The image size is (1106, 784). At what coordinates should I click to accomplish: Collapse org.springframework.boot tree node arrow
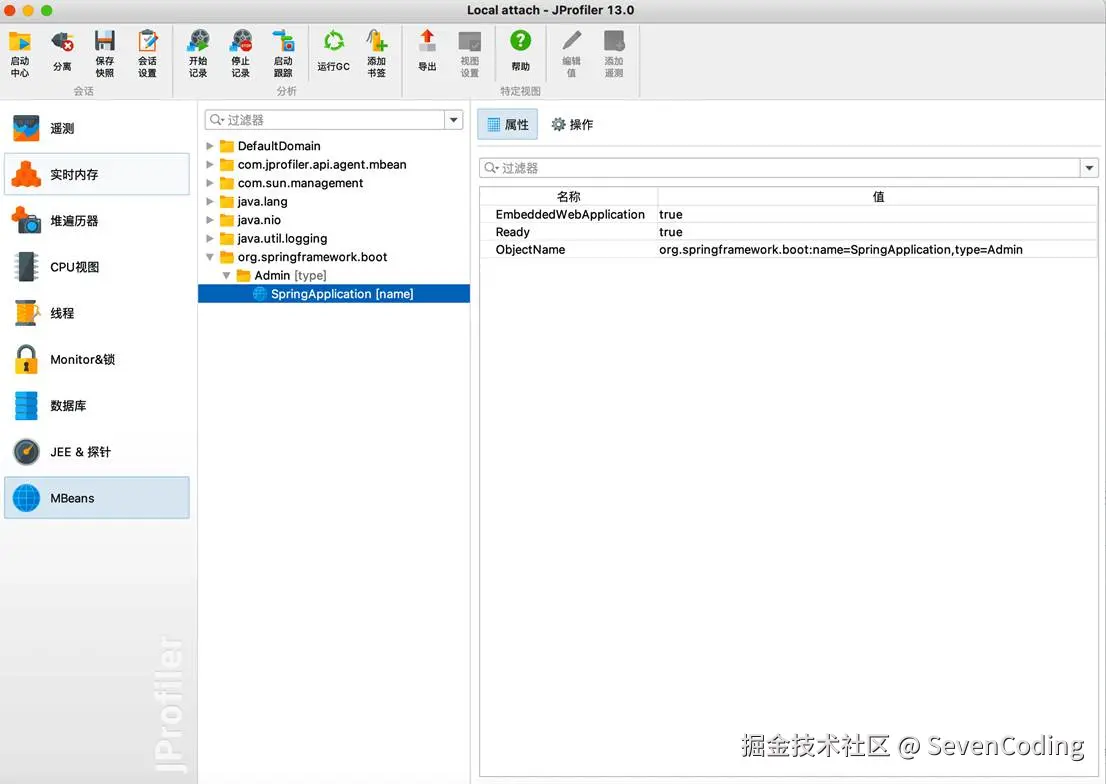pyautogui.click(x=209, y=257)
